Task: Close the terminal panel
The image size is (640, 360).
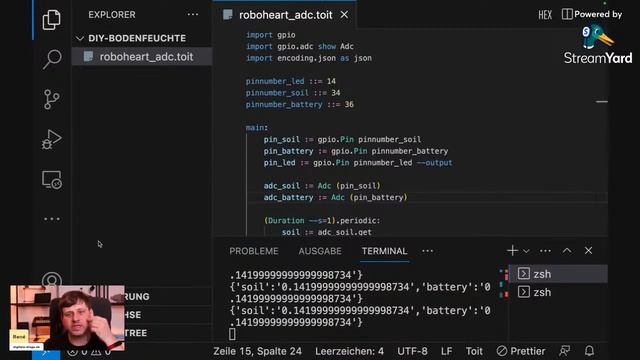Action: [588, 251]
